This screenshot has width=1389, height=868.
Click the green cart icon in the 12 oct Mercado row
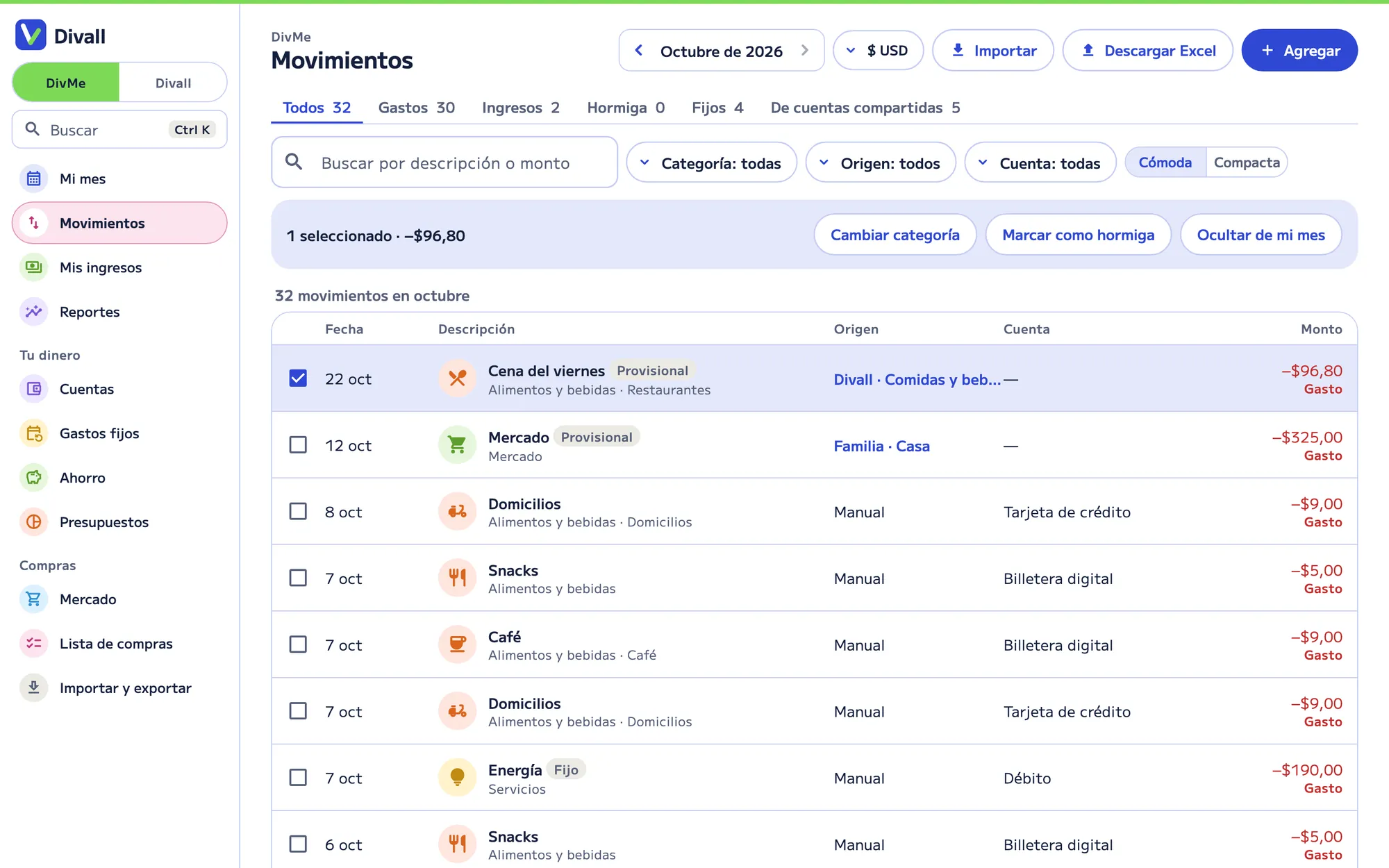click(457, 445)
